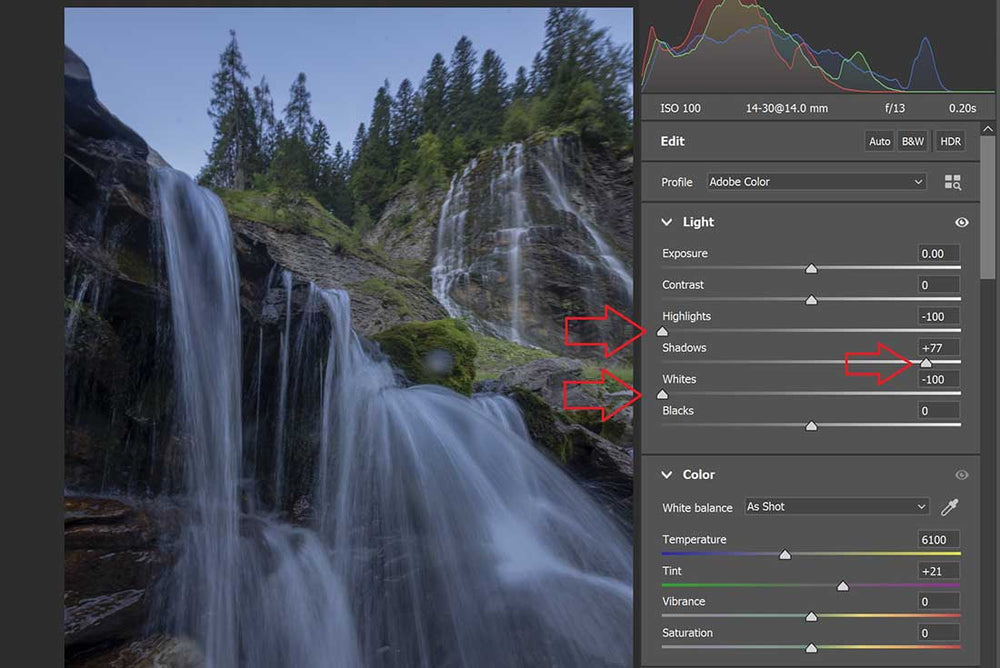Click the Highlights slider handle
This screenshot has height=668, width=1000.
(663, 331)
